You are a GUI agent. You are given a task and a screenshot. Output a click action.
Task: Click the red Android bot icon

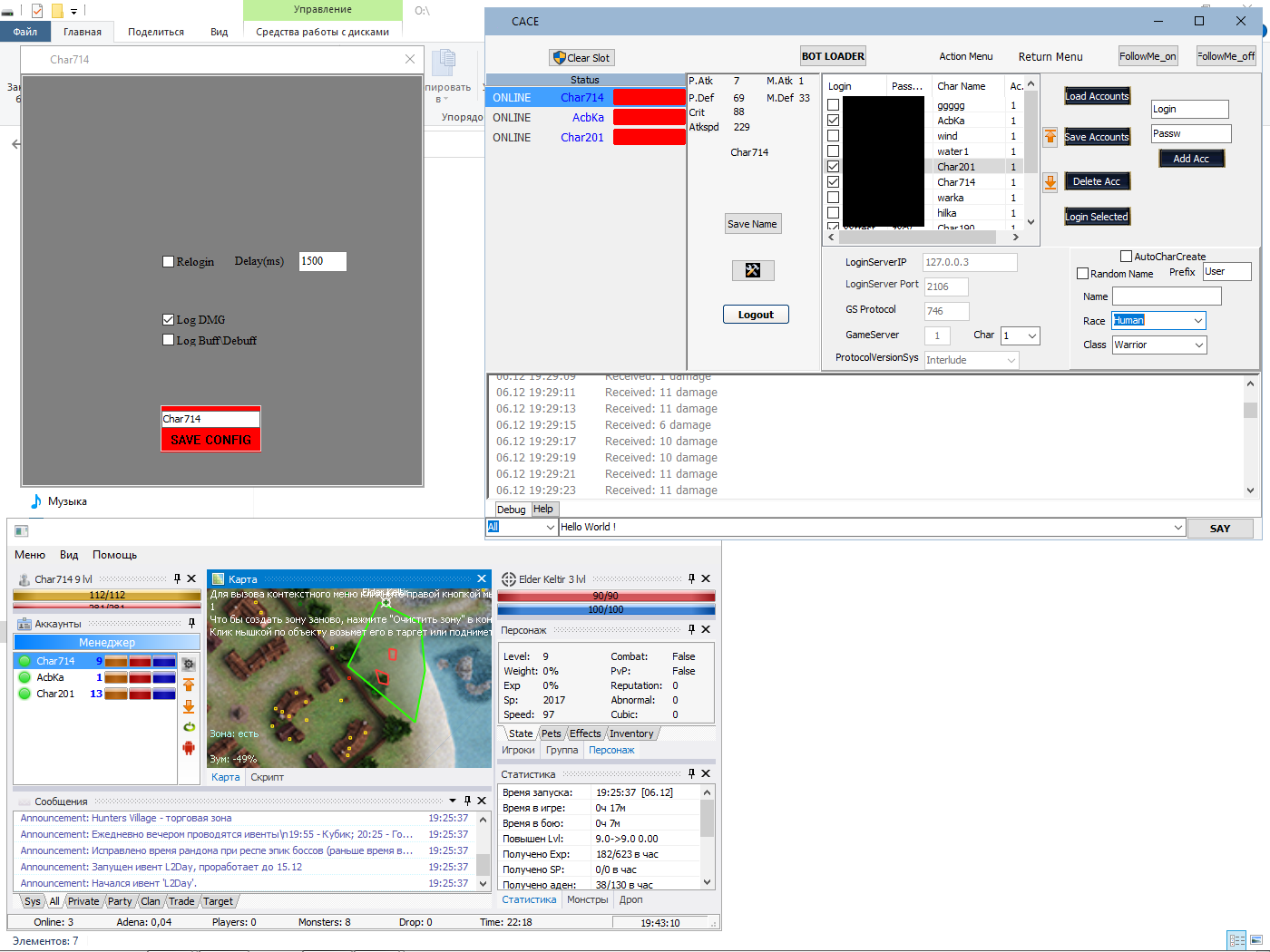point(189,748)
